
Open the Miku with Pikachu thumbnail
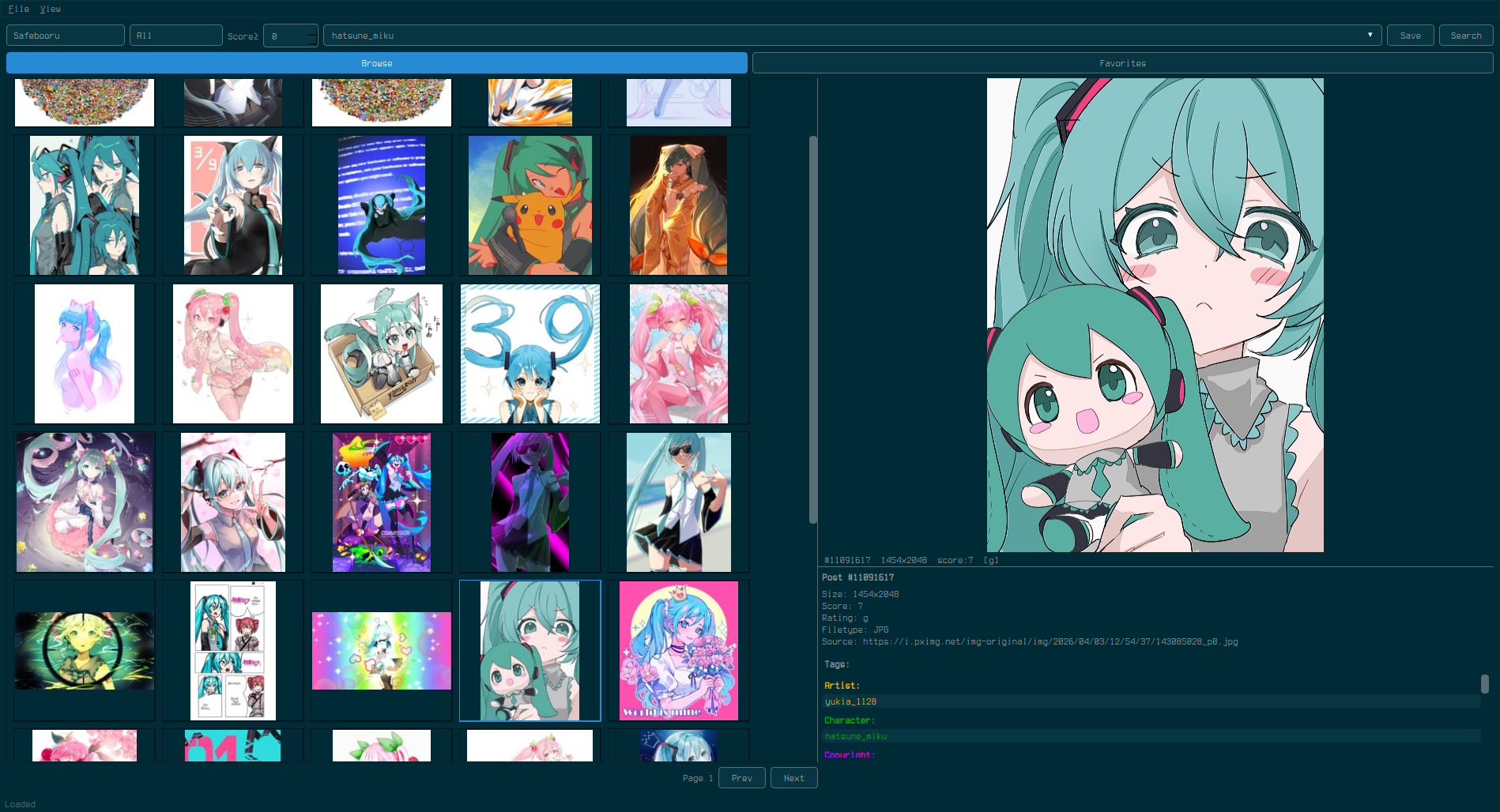pyautogui.click(x=529, y=205)
